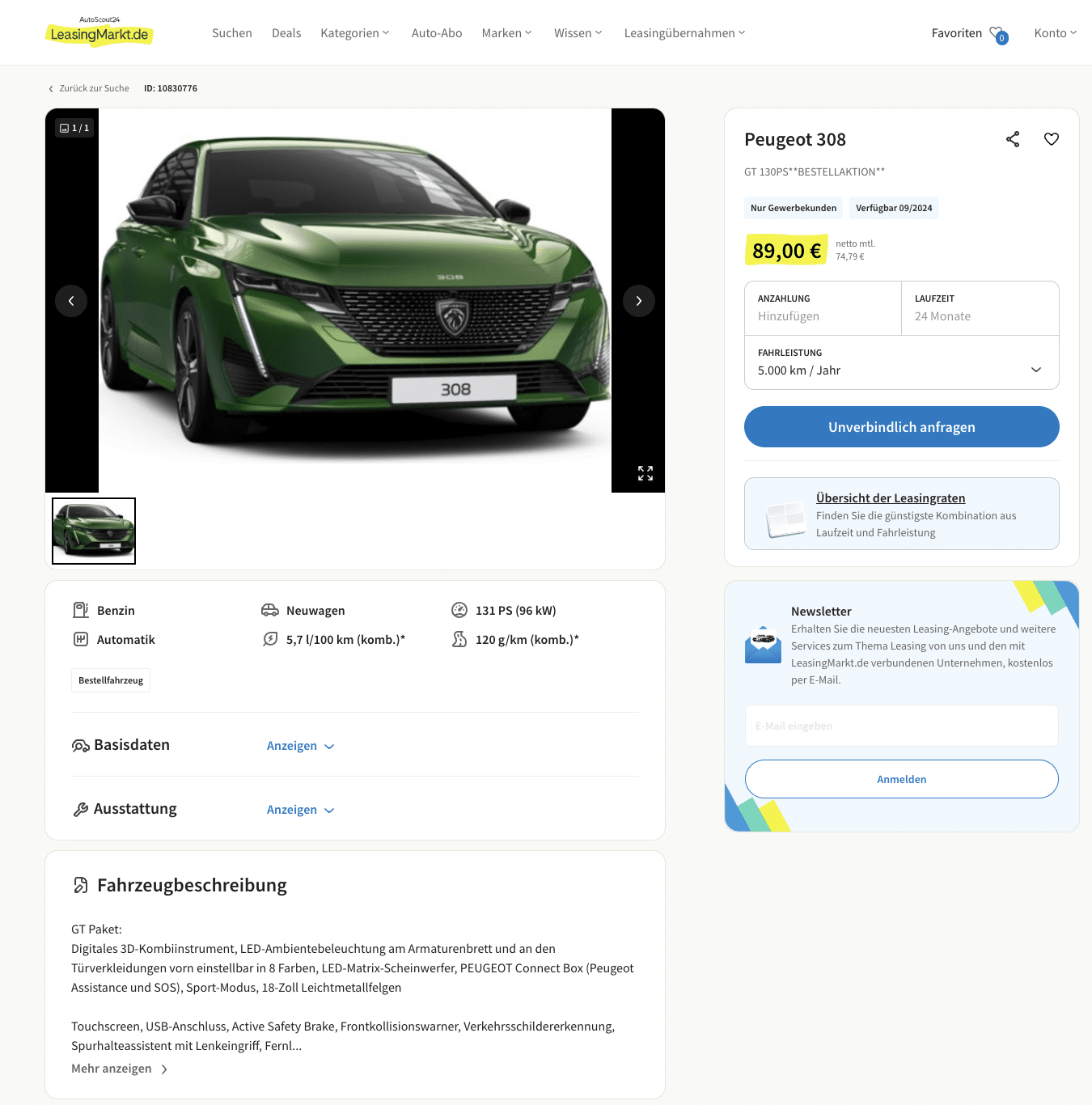Open the Kategorien menu
Viewport: 1092px width, 1105px height.
354,33
